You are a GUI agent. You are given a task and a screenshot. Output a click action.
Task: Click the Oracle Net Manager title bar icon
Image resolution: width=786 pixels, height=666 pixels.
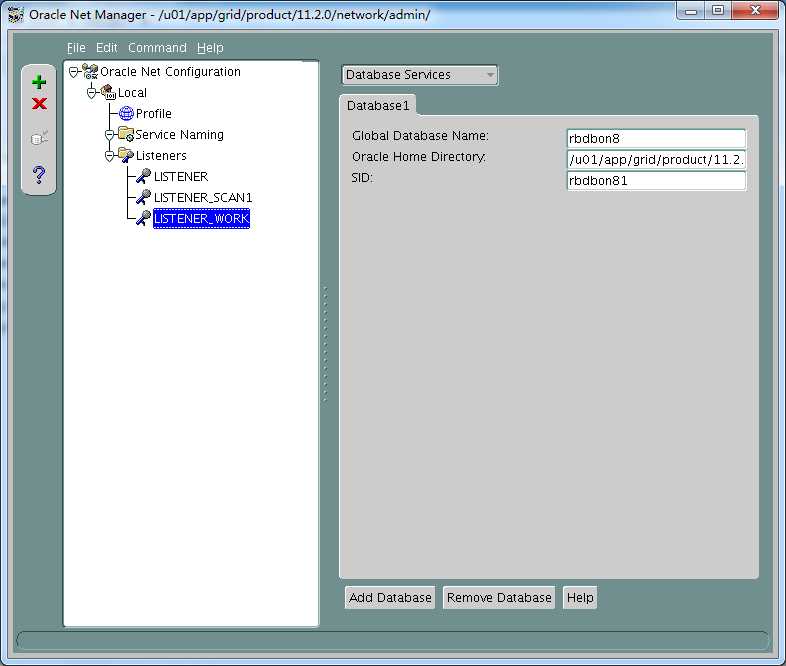point(16,15)
